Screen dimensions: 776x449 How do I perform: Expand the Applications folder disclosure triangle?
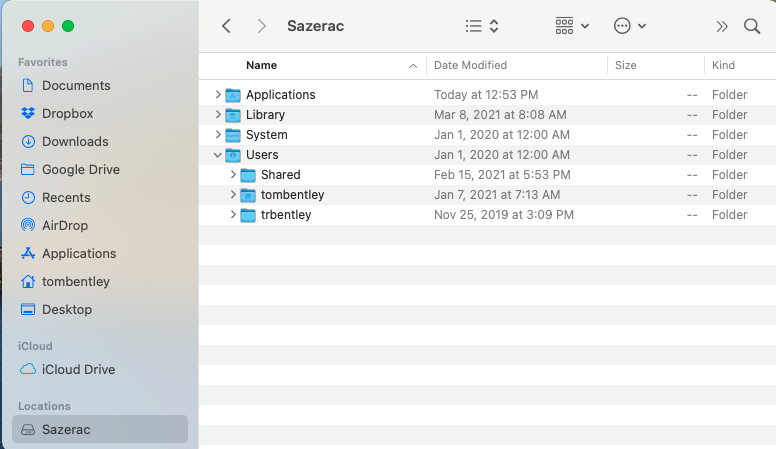(218, 95)
